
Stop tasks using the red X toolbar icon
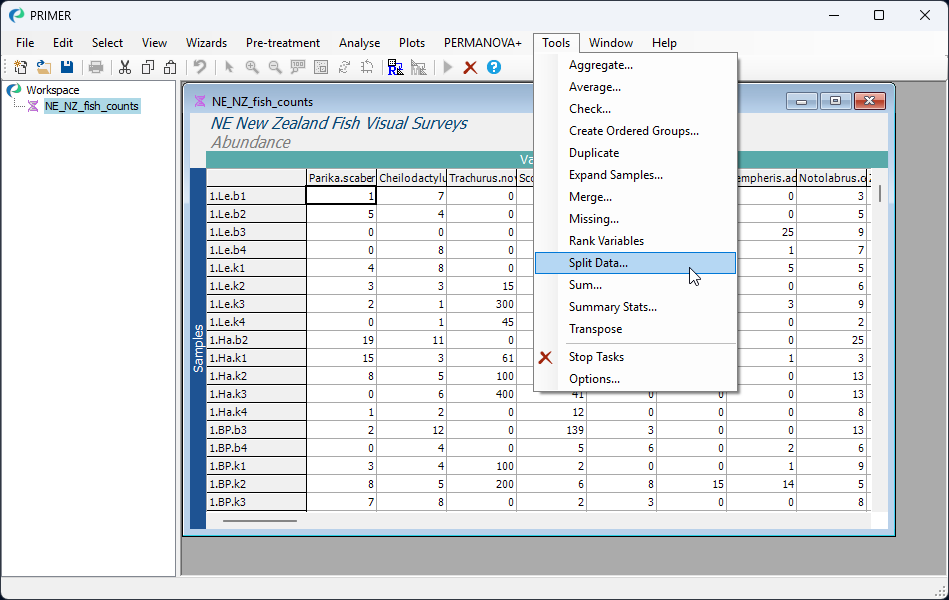tap(469, 67)
